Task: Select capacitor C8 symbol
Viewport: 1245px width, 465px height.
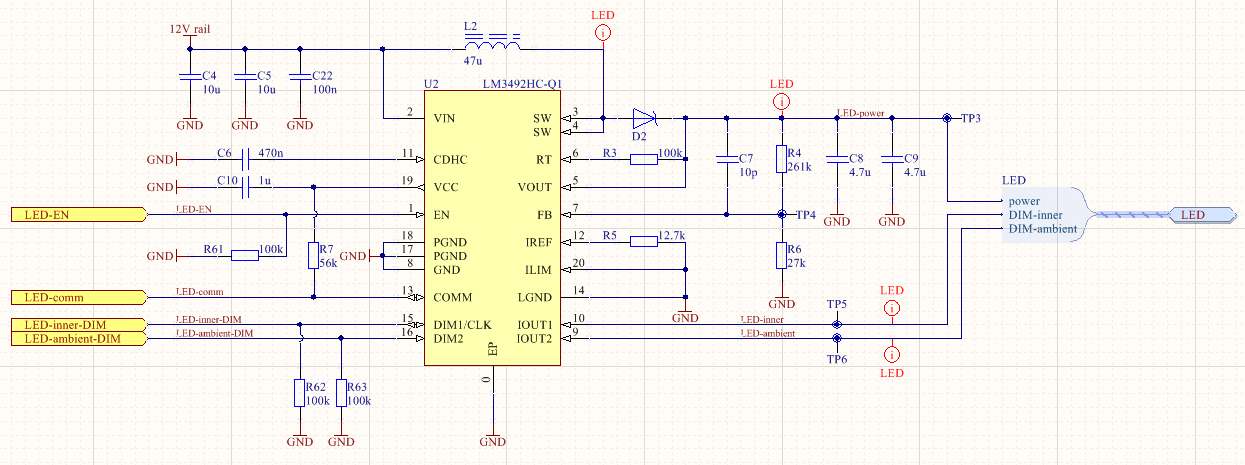Action: (x=837, y=158)
